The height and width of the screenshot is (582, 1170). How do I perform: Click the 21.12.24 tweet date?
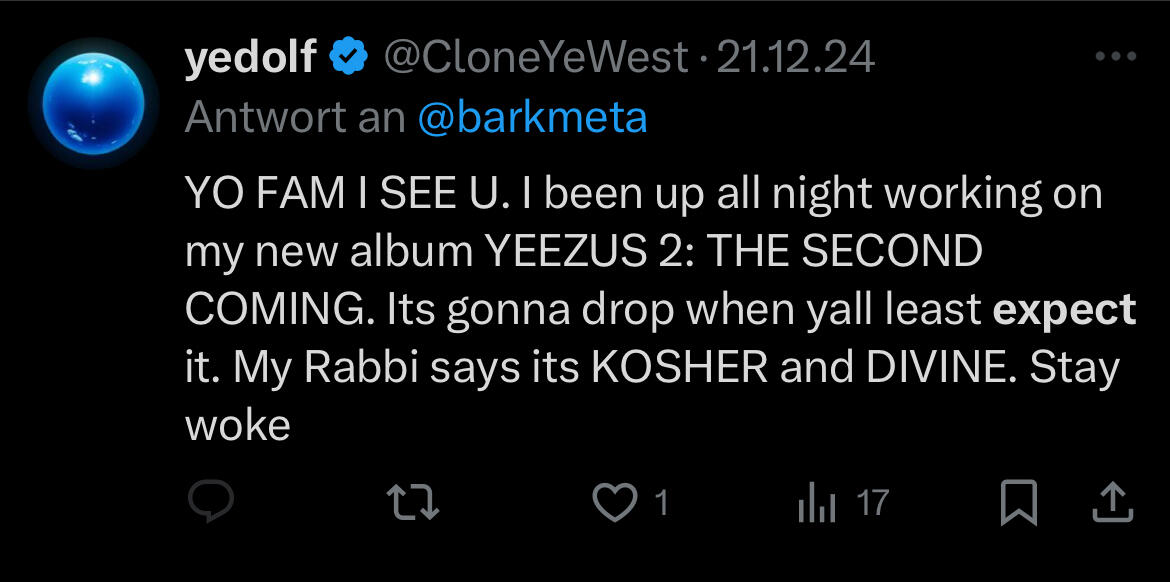click(796, 59)
